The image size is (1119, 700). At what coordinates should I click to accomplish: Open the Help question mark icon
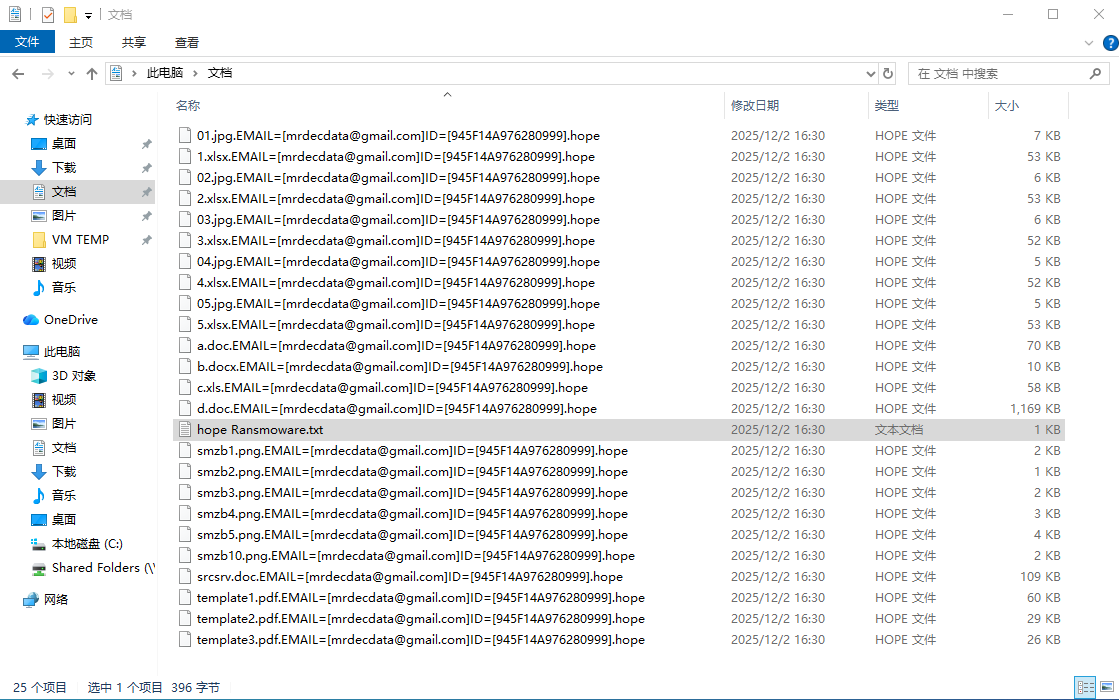1109,43
